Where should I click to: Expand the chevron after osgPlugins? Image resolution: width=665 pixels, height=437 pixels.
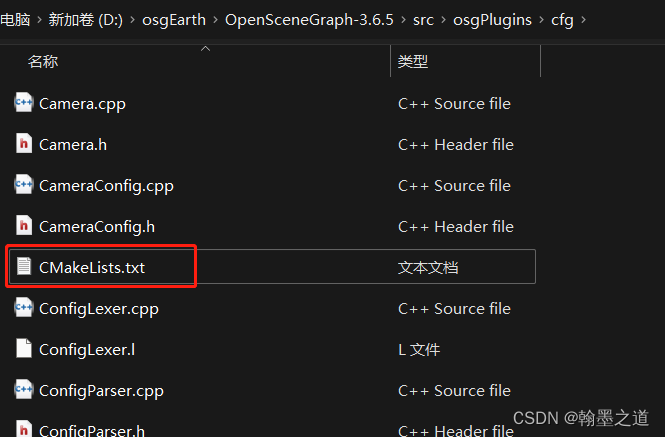click(x=541, y=20)
